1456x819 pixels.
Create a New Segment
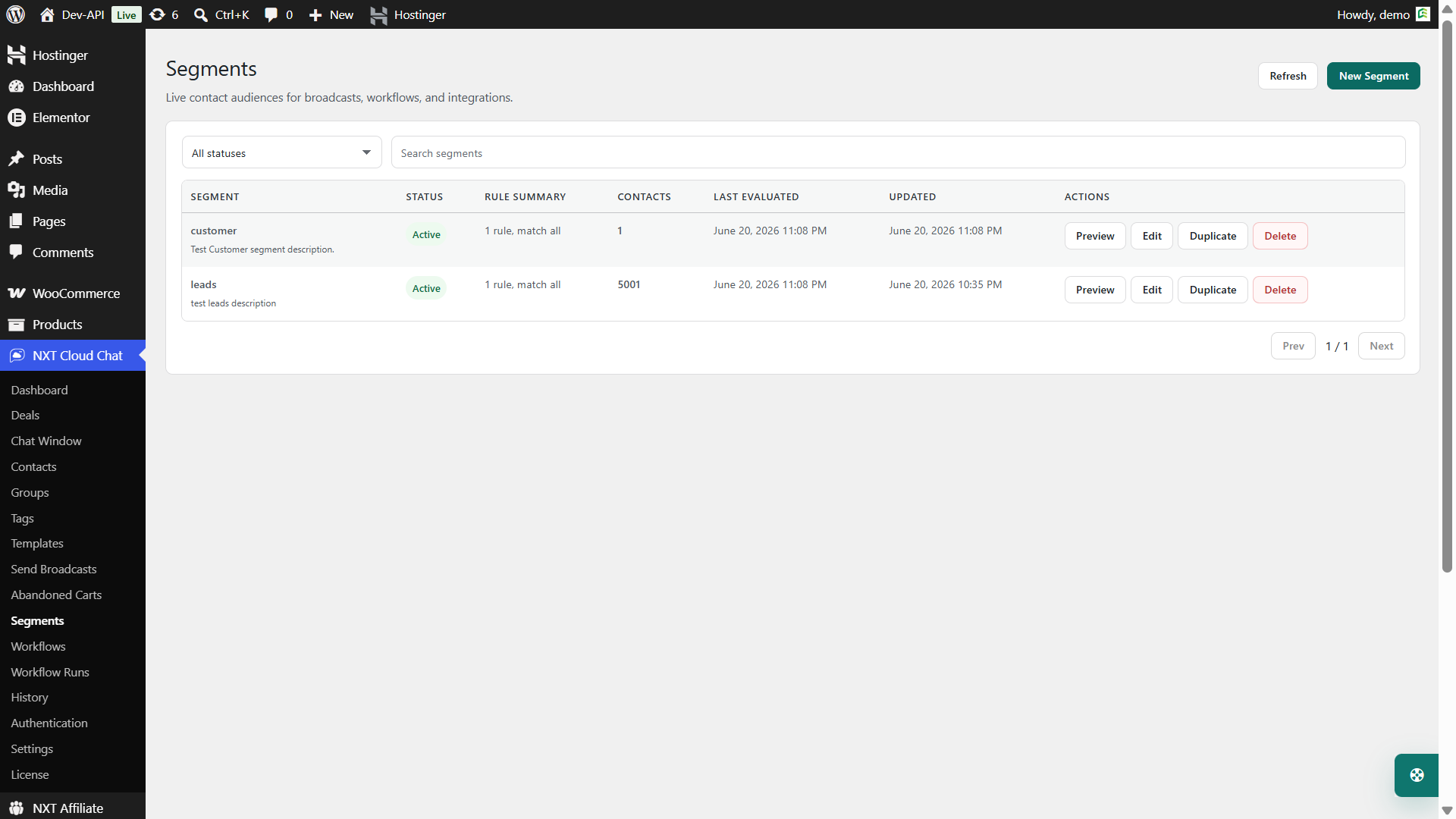click(x=1373, y=76)
